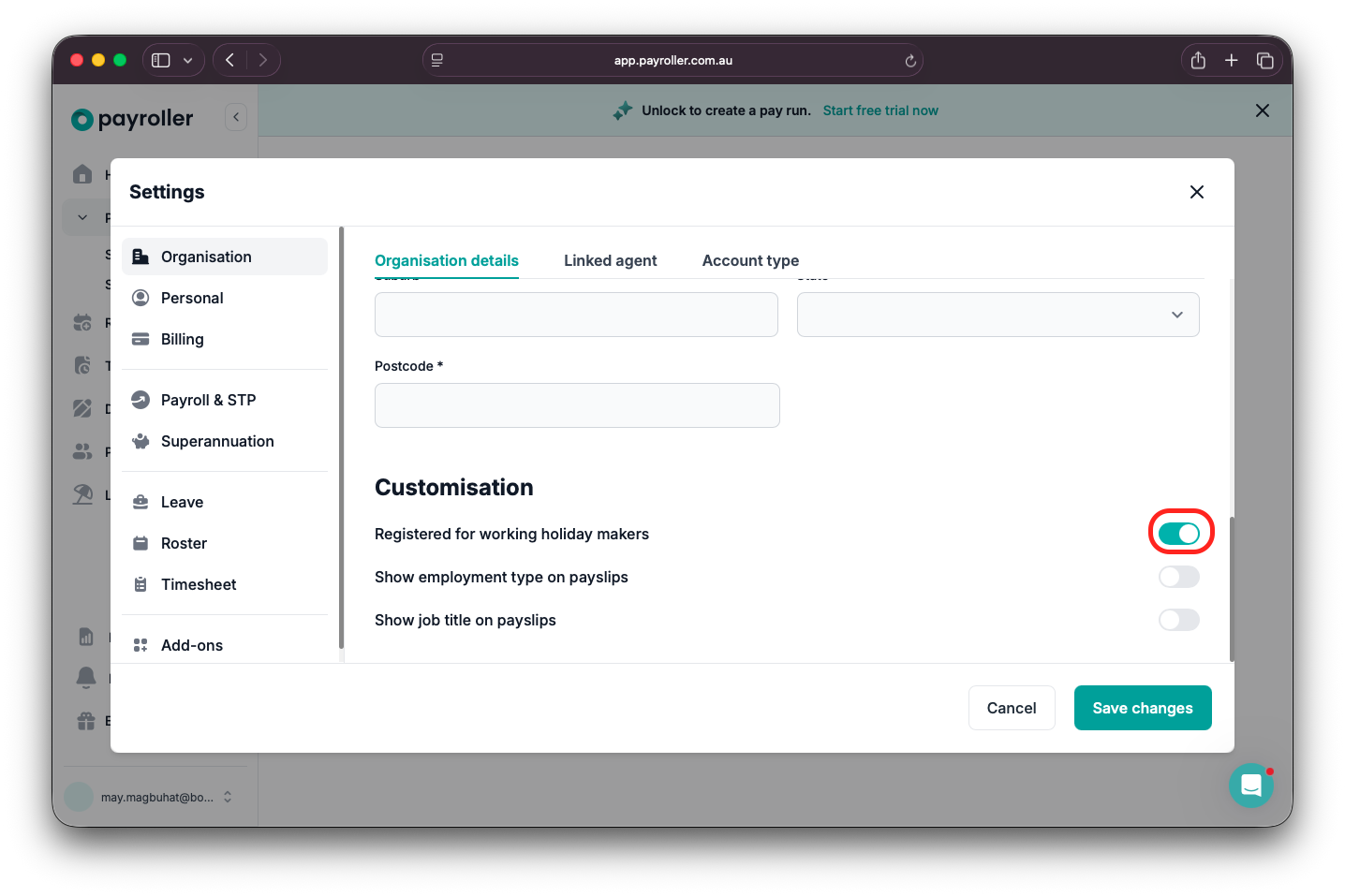Reload the page in address bar
Viewport: 1345px width, 896px height.
coord(910,61)
